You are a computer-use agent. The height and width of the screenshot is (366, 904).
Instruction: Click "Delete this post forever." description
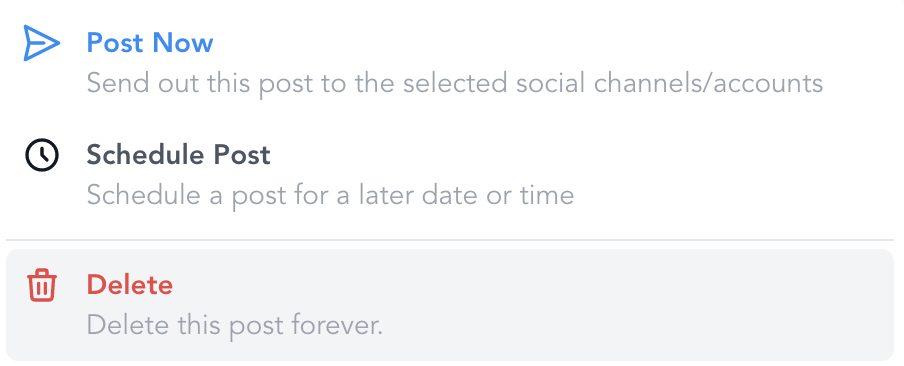(235, 326)
